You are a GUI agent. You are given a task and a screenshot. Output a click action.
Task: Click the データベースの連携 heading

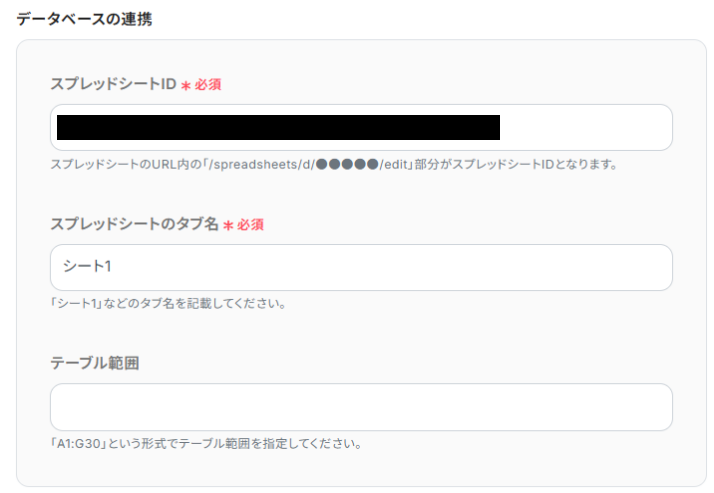click(x=84, y=19)
